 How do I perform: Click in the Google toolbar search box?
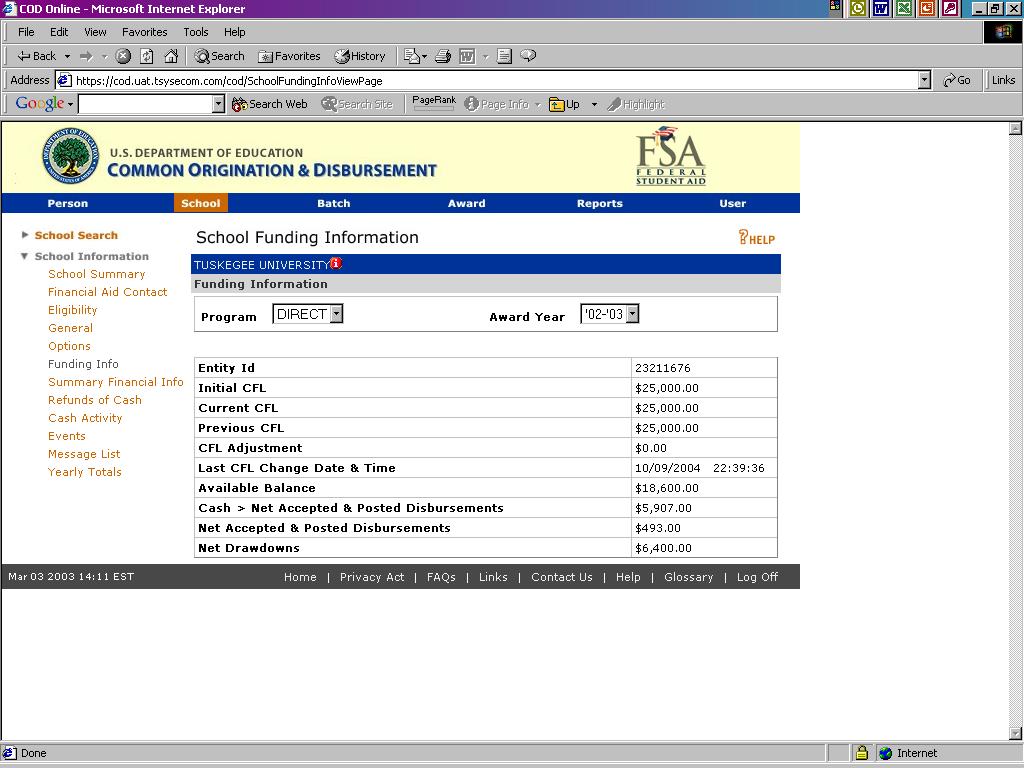145,104
